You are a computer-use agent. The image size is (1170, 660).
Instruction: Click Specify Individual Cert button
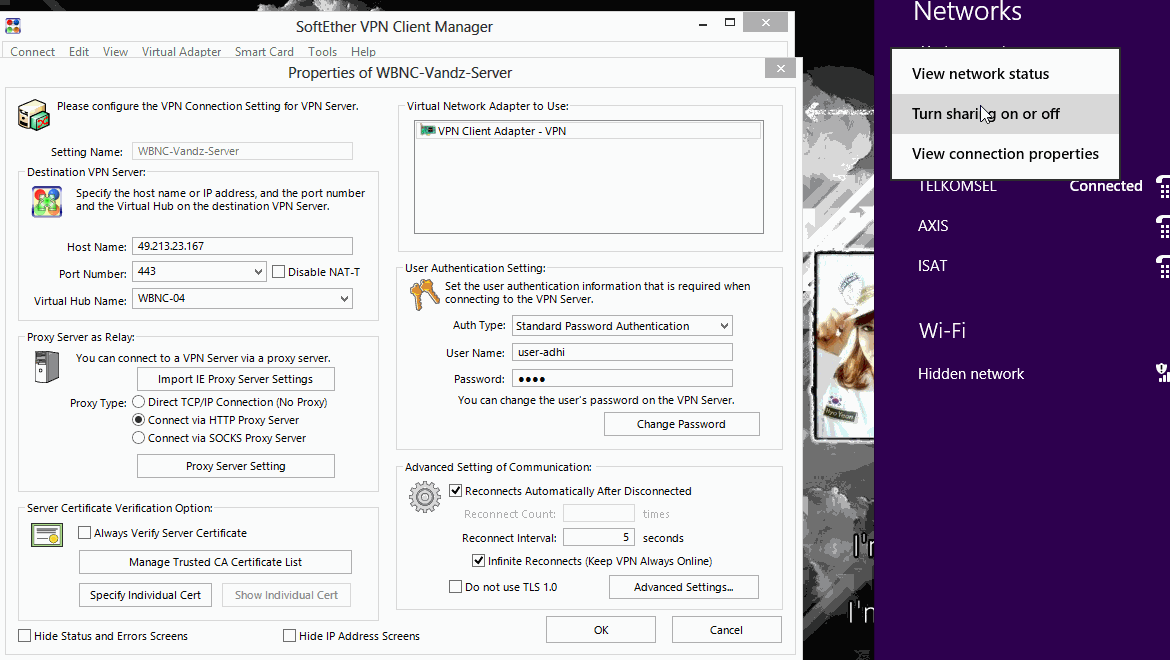[x=146, y=595]
